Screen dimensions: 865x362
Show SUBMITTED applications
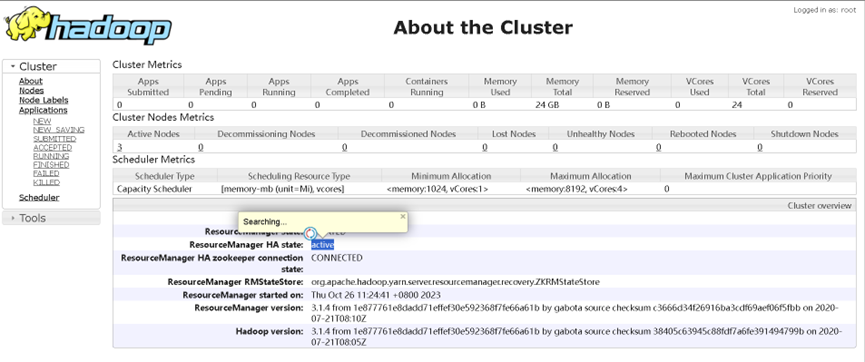coord(55,139)
